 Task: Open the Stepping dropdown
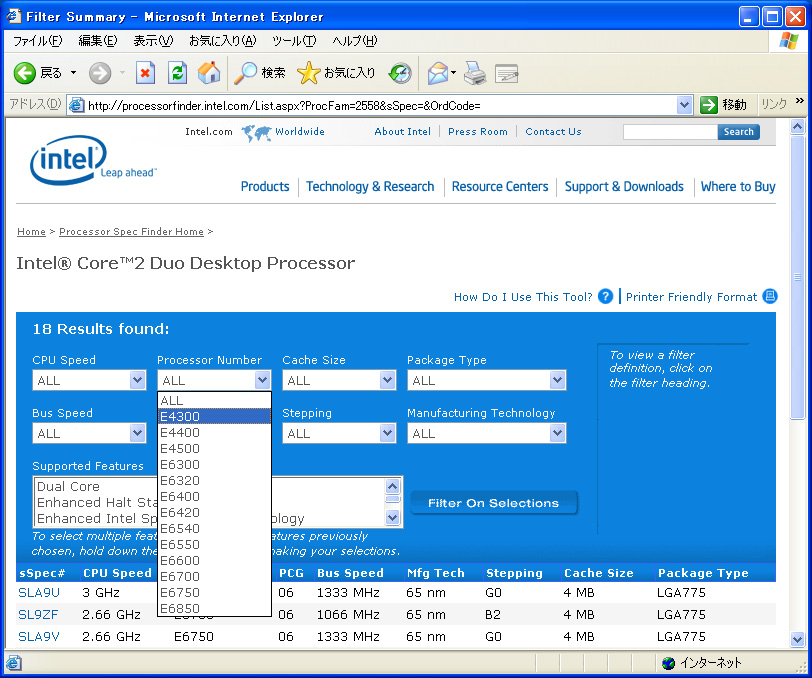point(339,433)
